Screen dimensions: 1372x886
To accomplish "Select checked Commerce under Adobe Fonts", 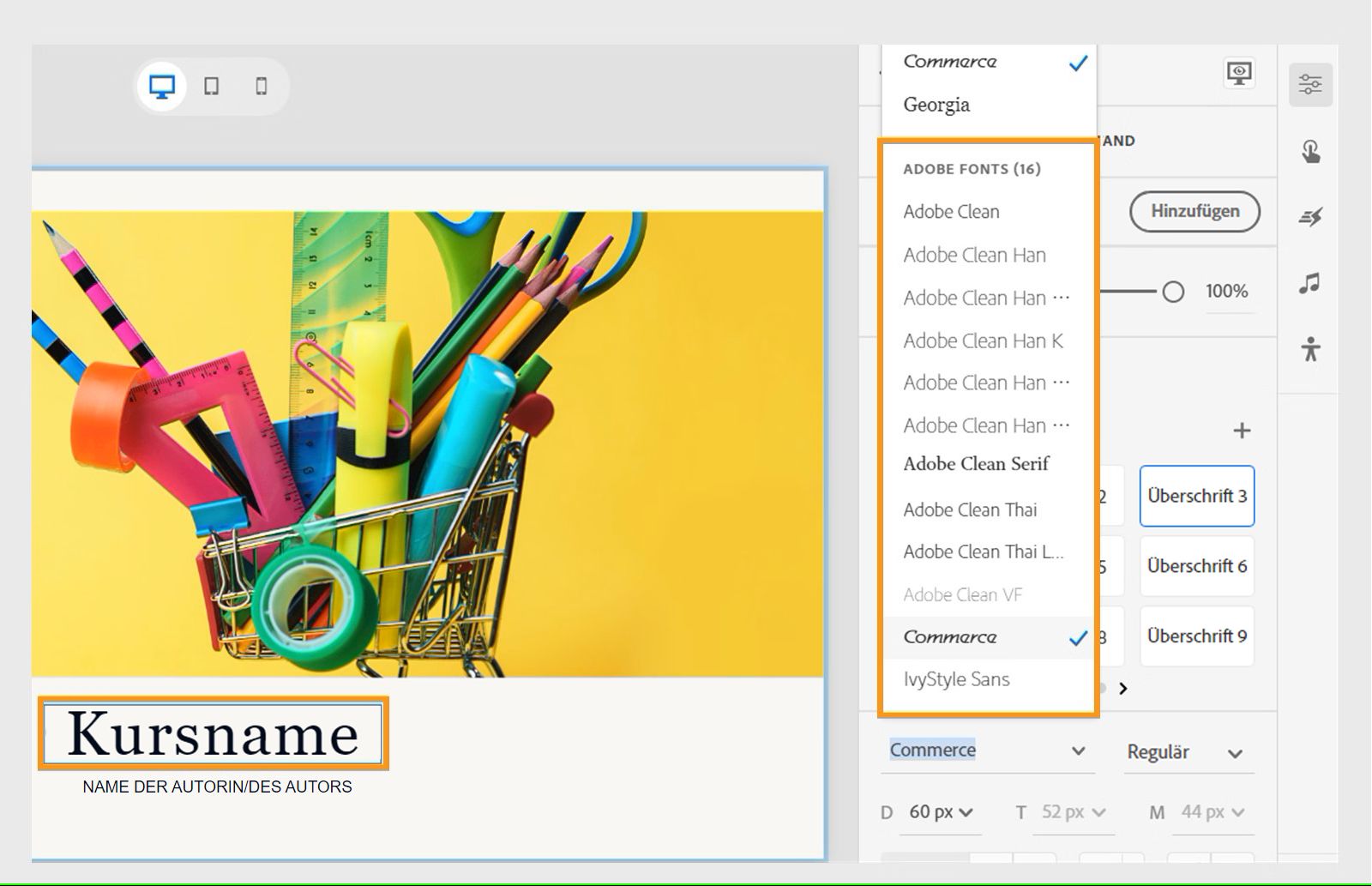I will [x=989, y=637].
